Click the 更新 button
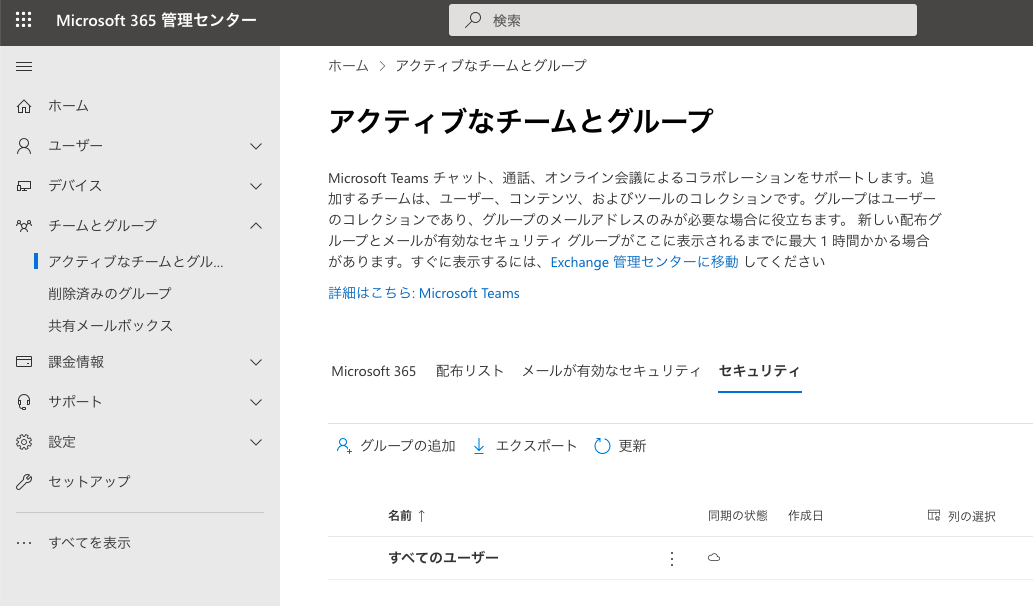 click(620, 446)
